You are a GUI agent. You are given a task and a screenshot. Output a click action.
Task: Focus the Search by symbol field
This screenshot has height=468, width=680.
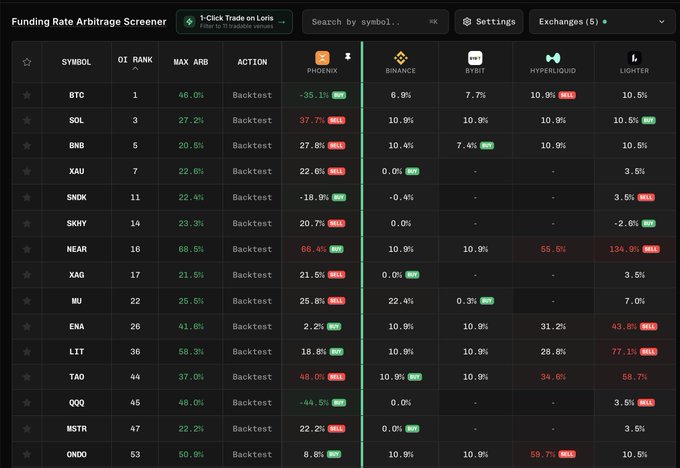pos(375,22)
